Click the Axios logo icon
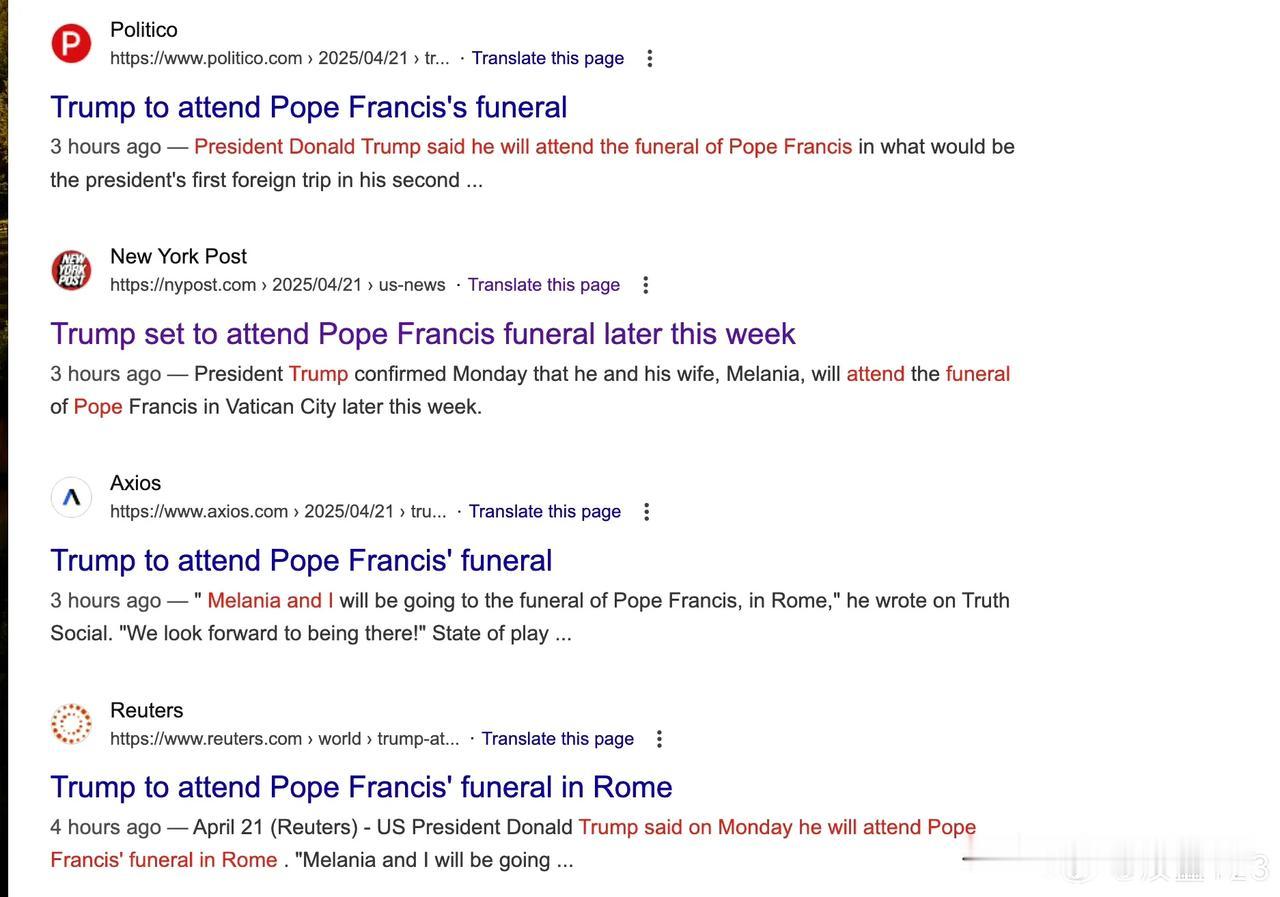This screenshot has height=897, width=1280. pos(71,497)
